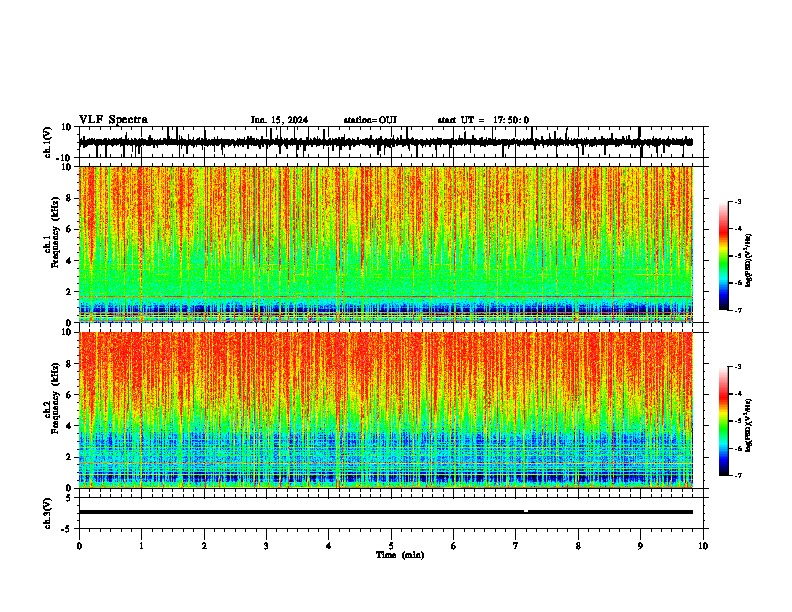Click the ch.1 spectrogram color bar
The image size is (792, 612).
pos(724,256)
